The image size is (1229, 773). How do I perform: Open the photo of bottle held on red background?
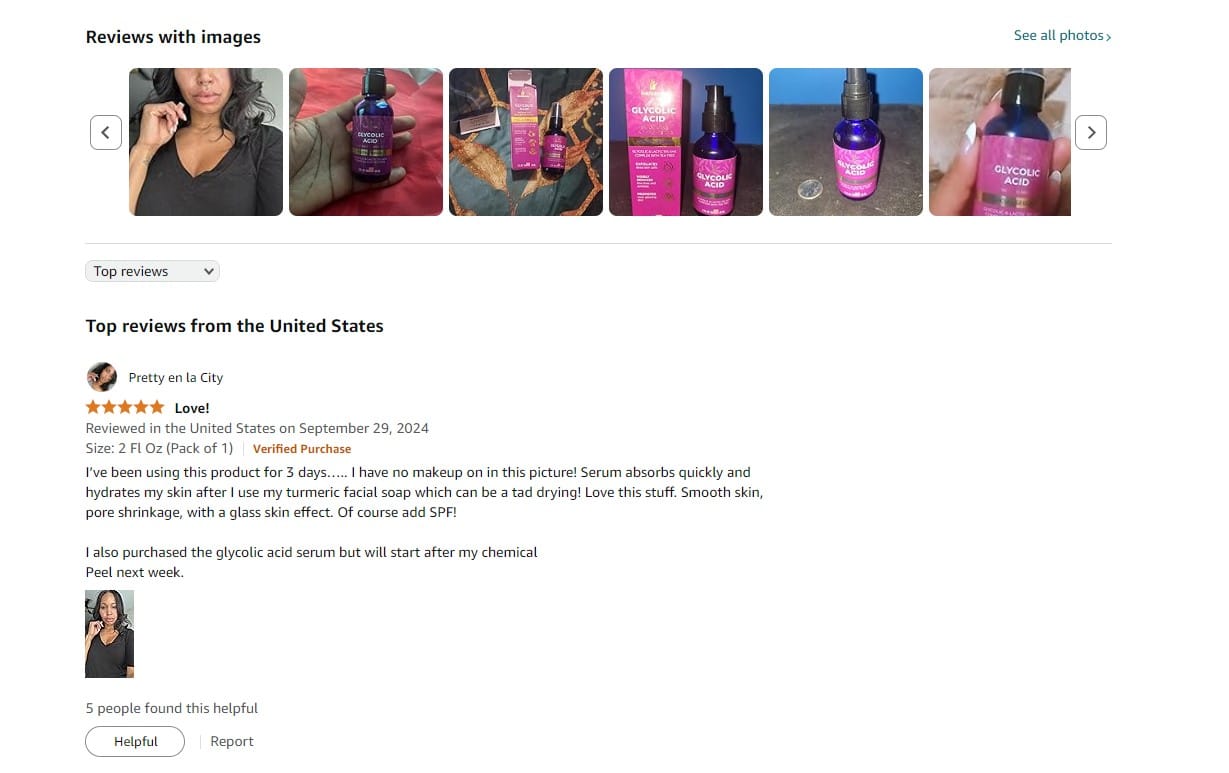[366, 142]
